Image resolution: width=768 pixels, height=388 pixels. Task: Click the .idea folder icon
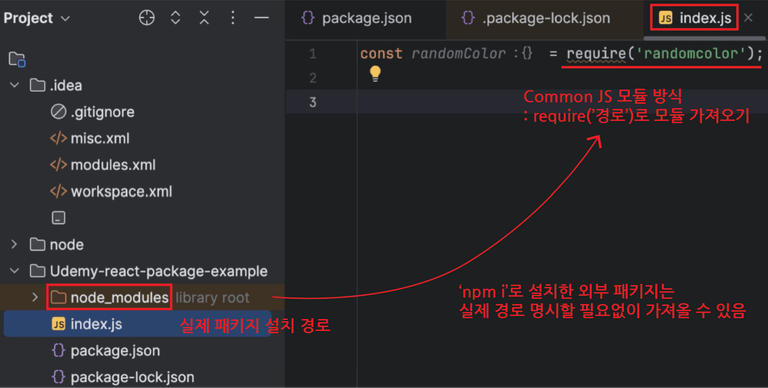[37, 85]
